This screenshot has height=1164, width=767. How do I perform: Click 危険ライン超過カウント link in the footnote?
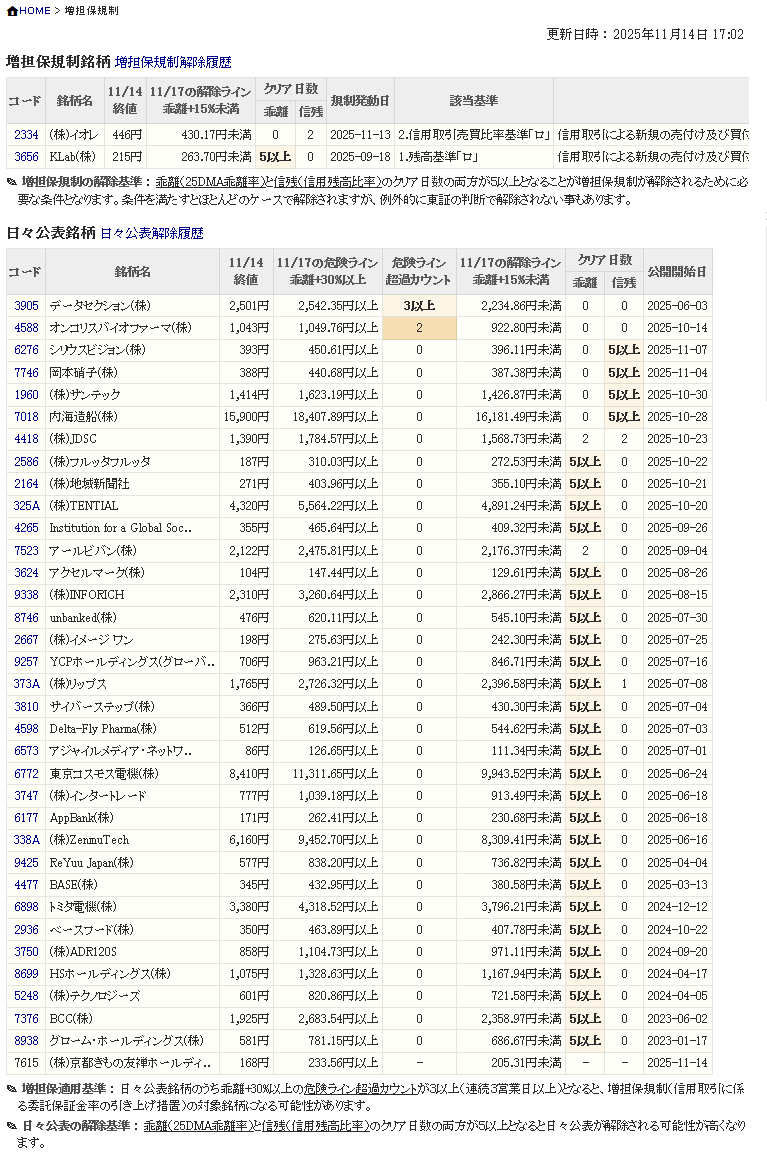pos(361,1089)
